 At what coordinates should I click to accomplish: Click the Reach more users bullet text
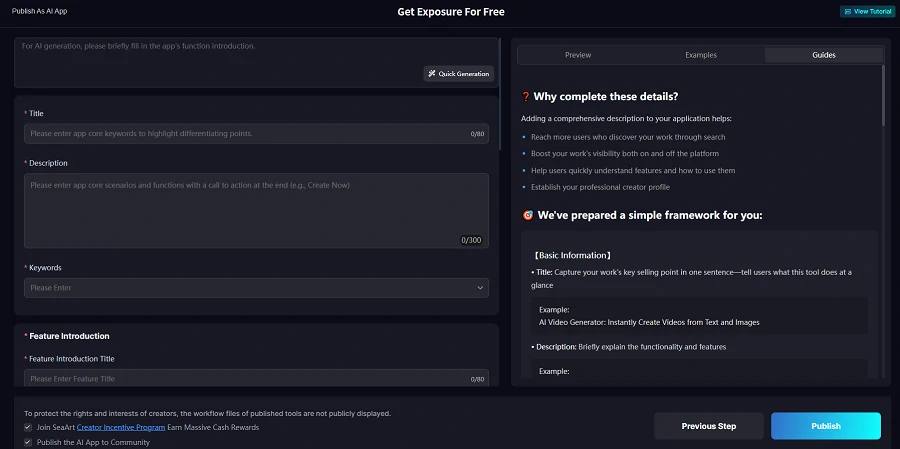coord(628,137)
